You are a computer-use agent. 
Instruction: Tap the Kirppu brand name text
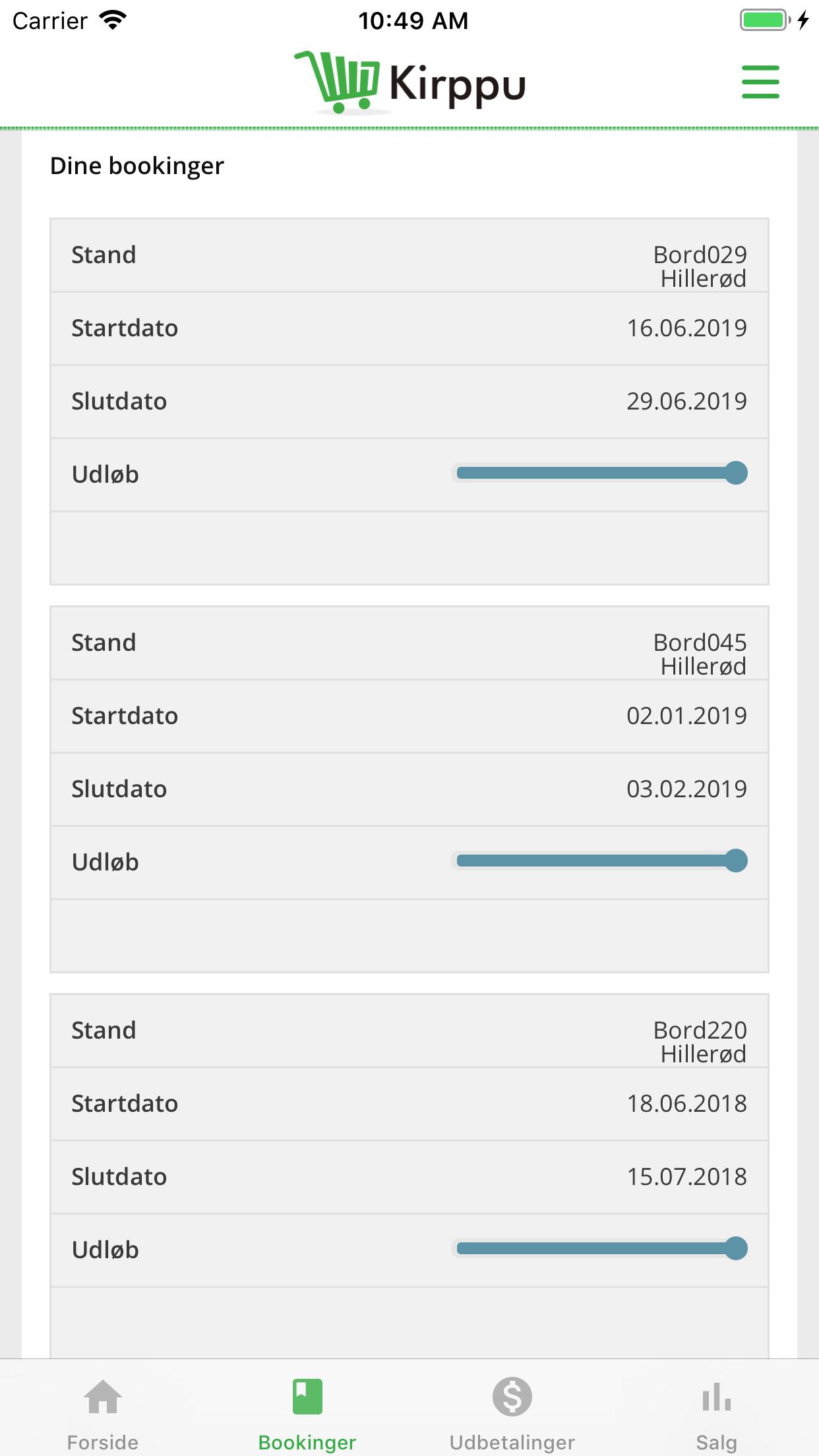click(458, 86)
